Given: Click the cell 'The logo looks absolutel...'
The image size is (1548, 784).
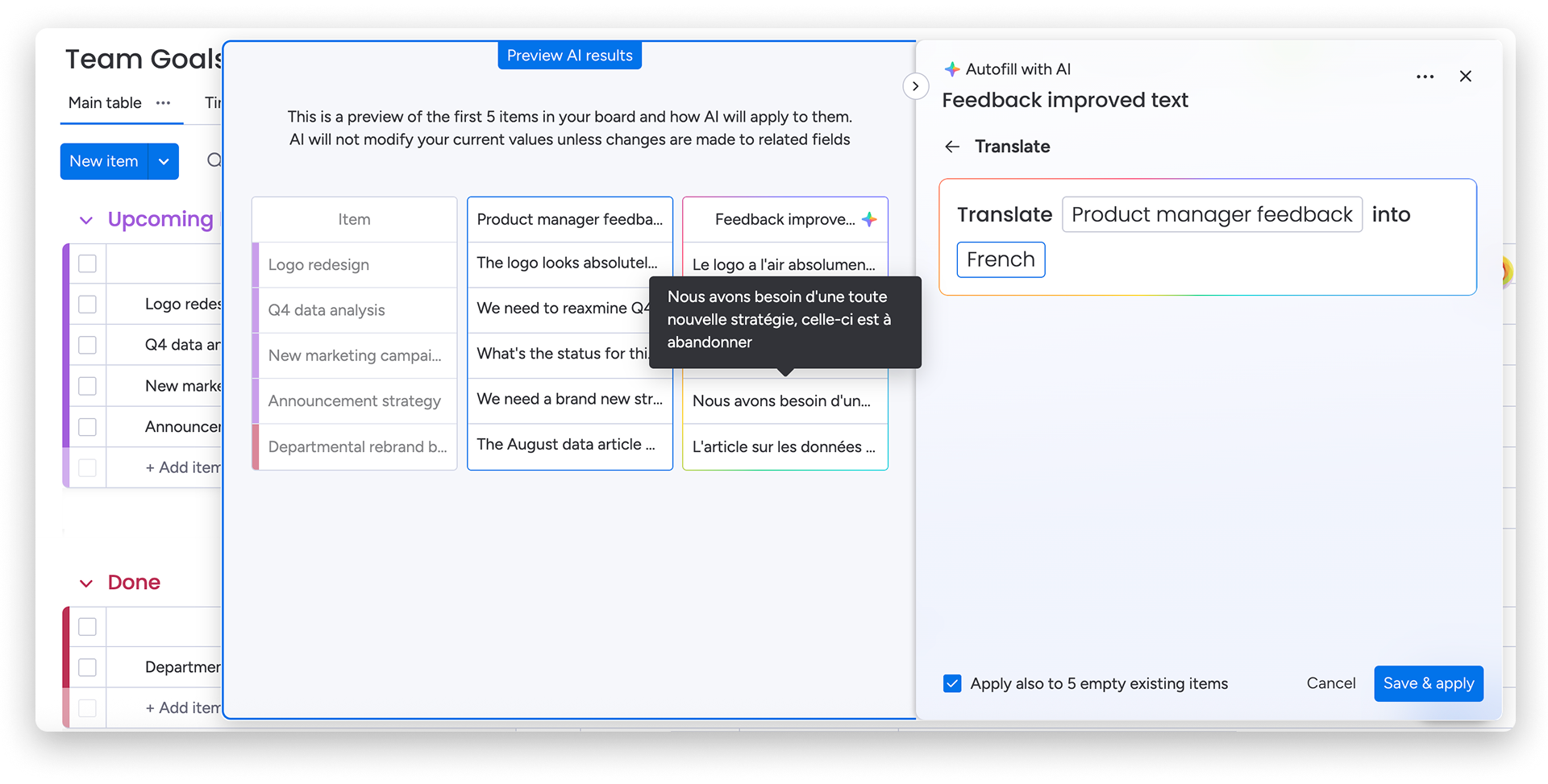Looking at the screenshot, I should (569, 263).
